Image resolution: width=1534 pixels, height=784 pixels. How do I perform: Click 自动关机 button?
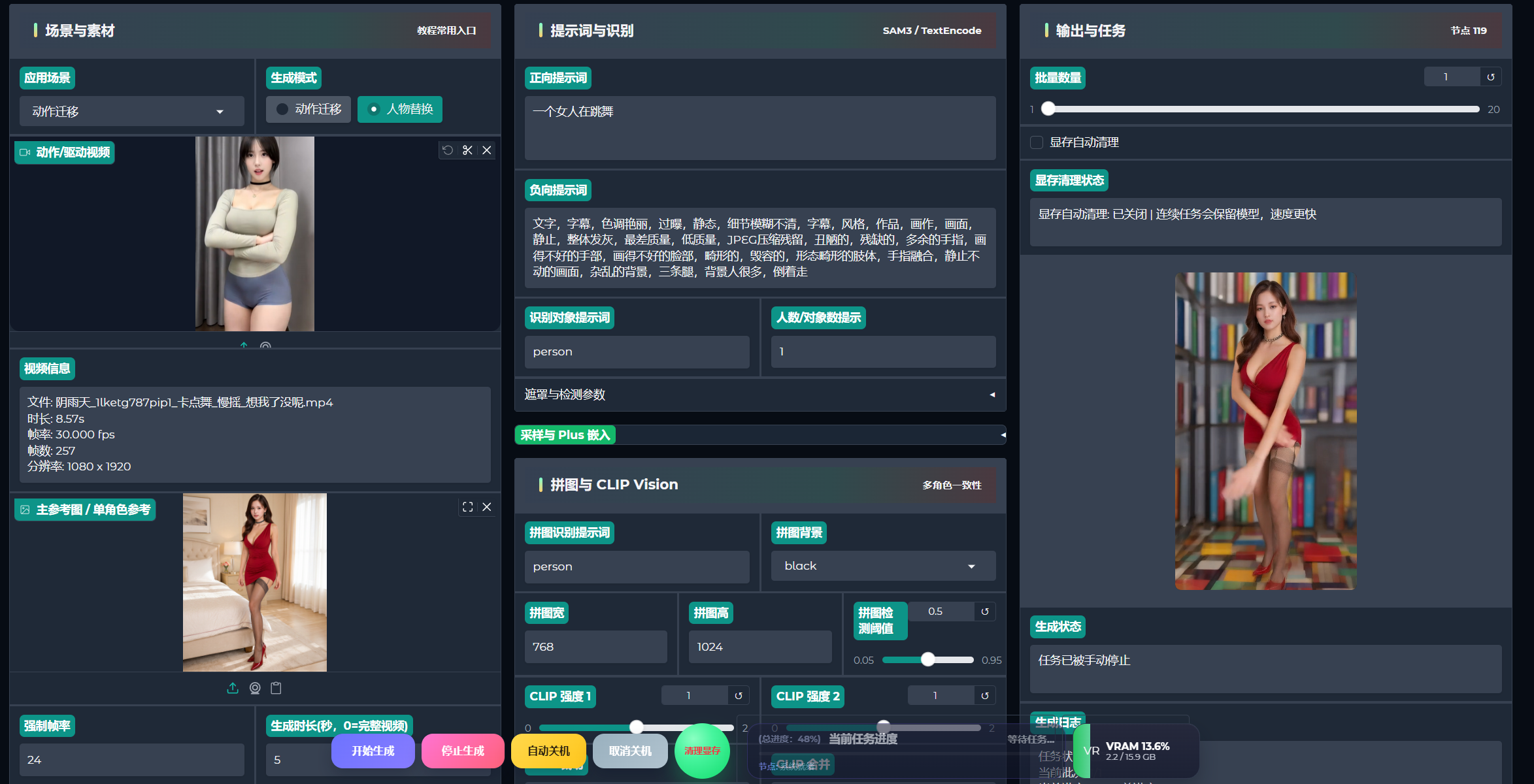pyautogui.click(x=549, y=751)
